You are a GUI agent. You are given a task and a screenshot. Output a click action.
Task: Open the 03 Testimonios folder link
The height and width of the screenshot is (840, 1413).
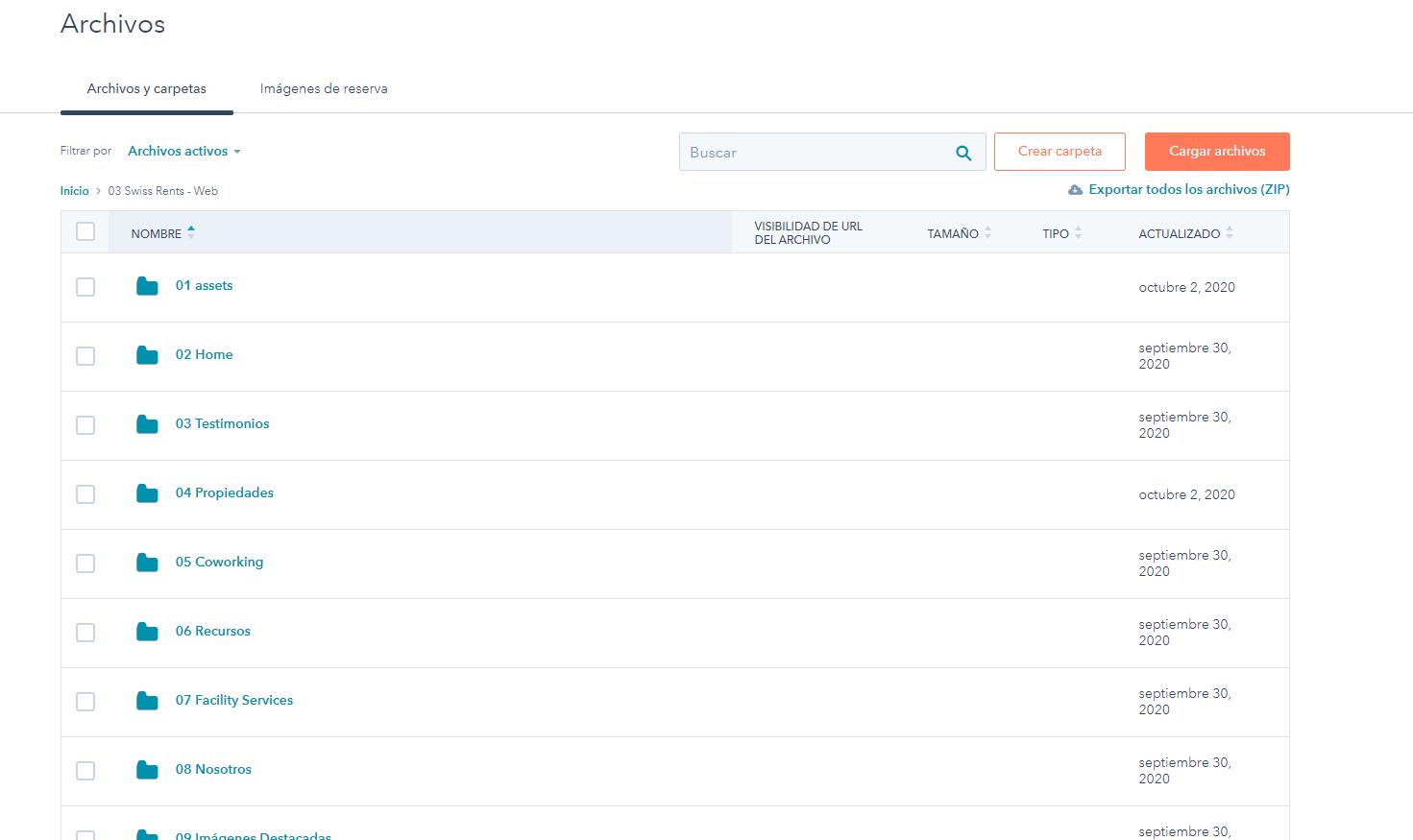point(222,424)
